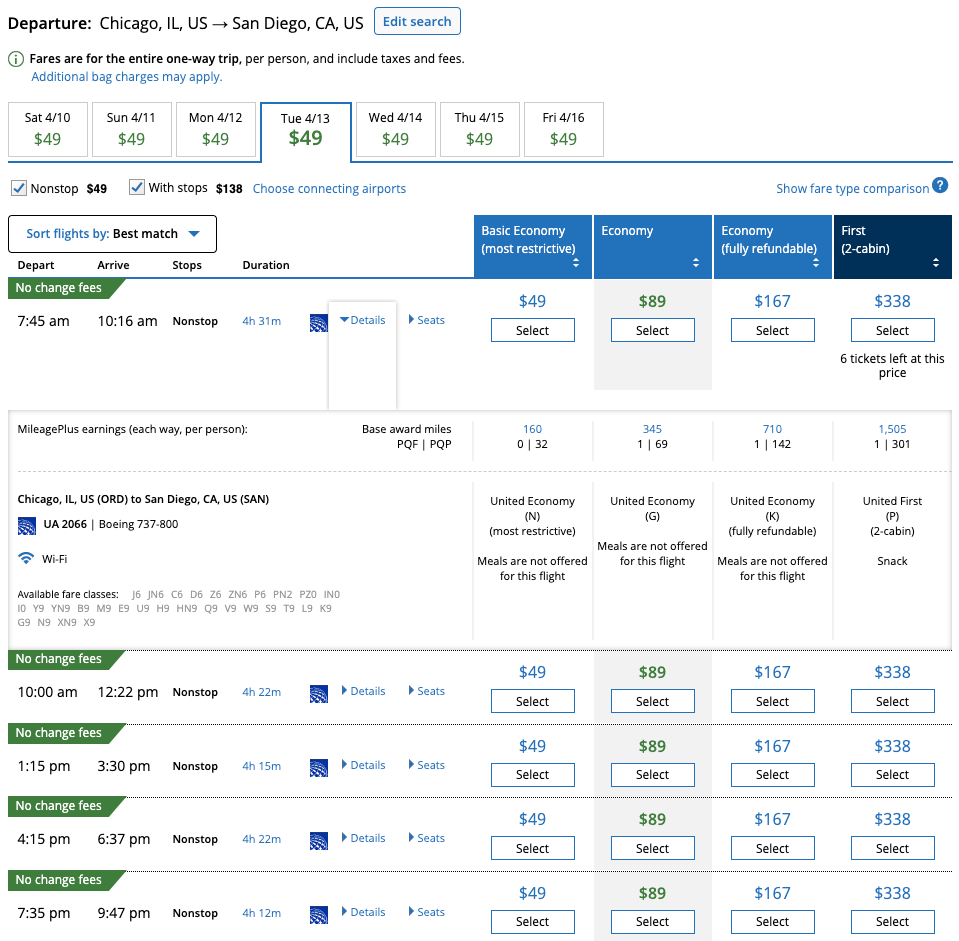Switch to the Wed 4/14 date tab
The image size is (959, 941).
pos(395,129)
